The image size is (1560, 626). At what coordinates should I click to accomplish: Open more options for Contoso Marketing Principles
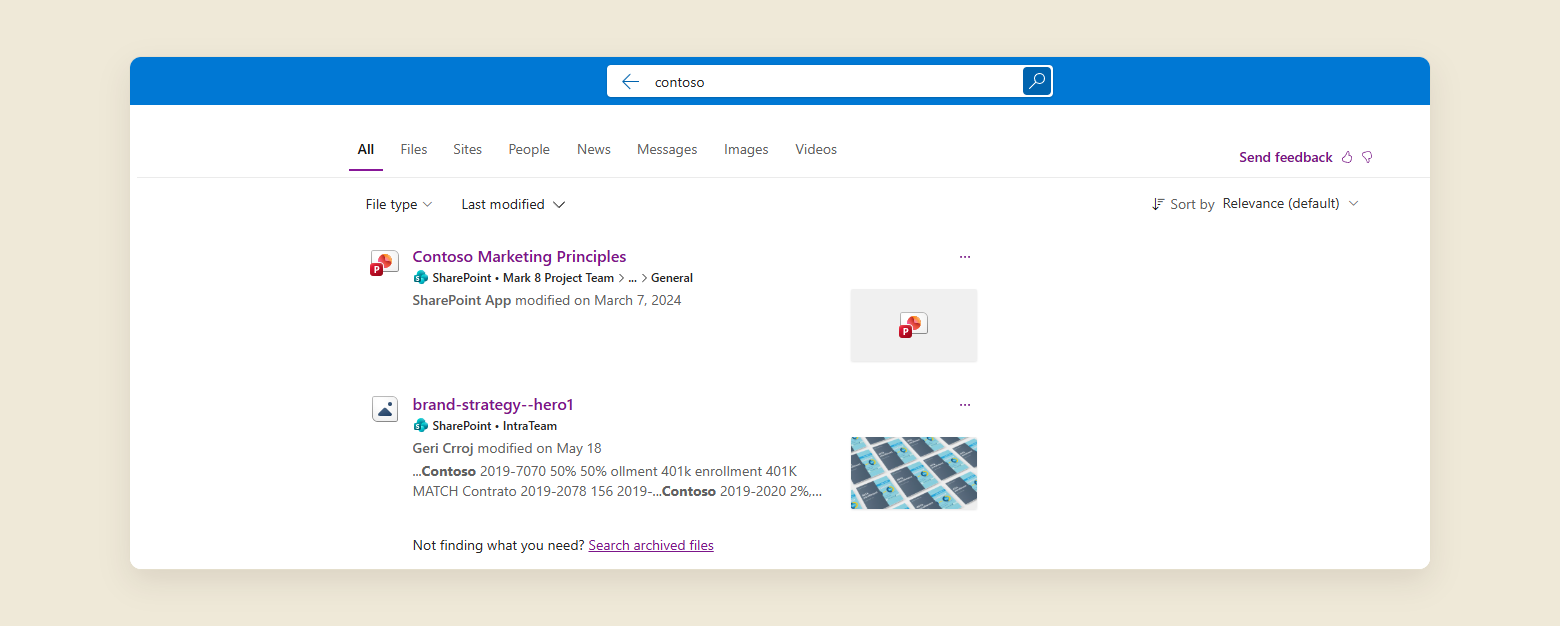pos(965,257)
